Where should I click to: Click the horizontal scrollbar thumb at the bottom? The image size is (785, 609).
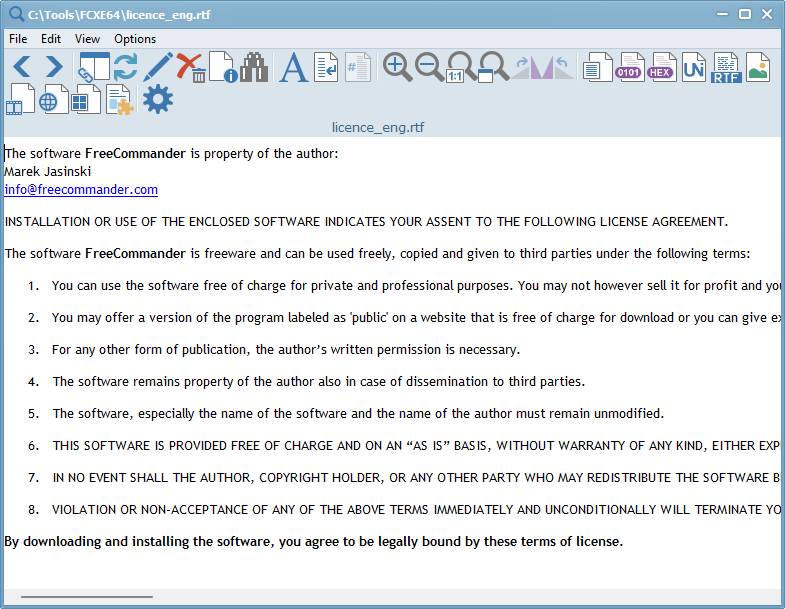(x=87, y=596)
